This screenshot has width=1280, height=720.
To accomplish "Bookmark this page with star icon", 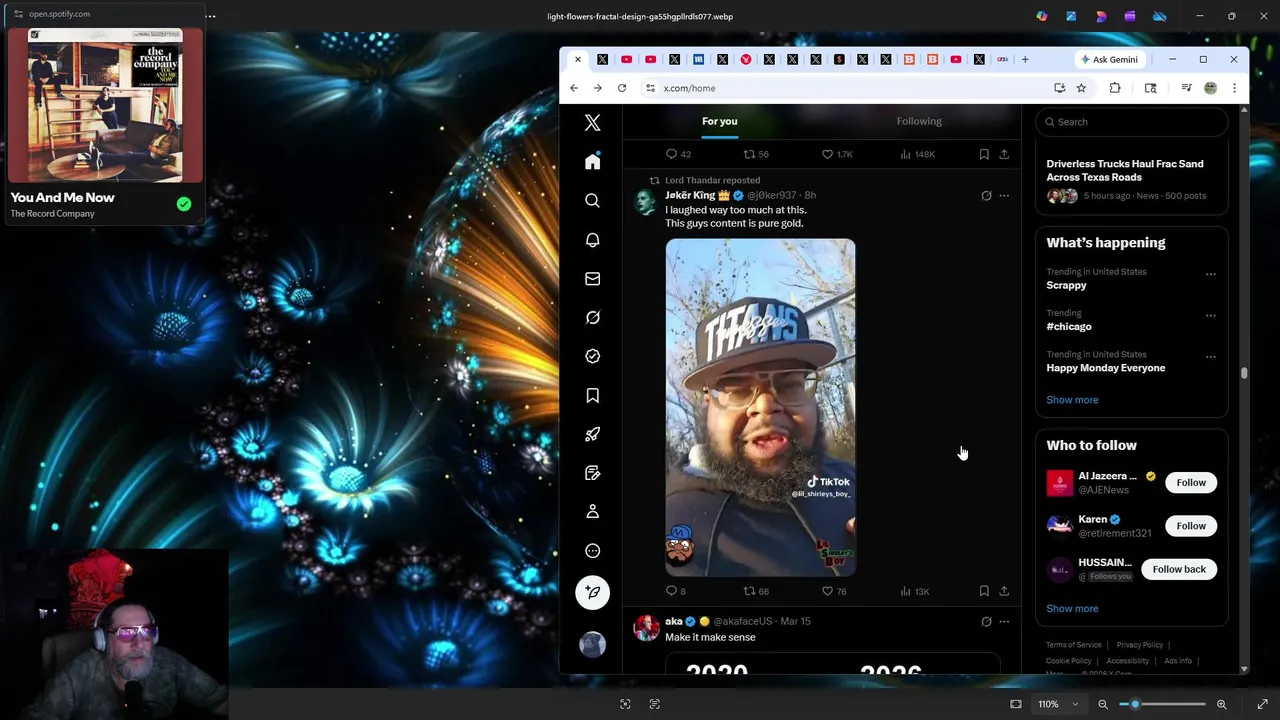I will coord(1081,88).
